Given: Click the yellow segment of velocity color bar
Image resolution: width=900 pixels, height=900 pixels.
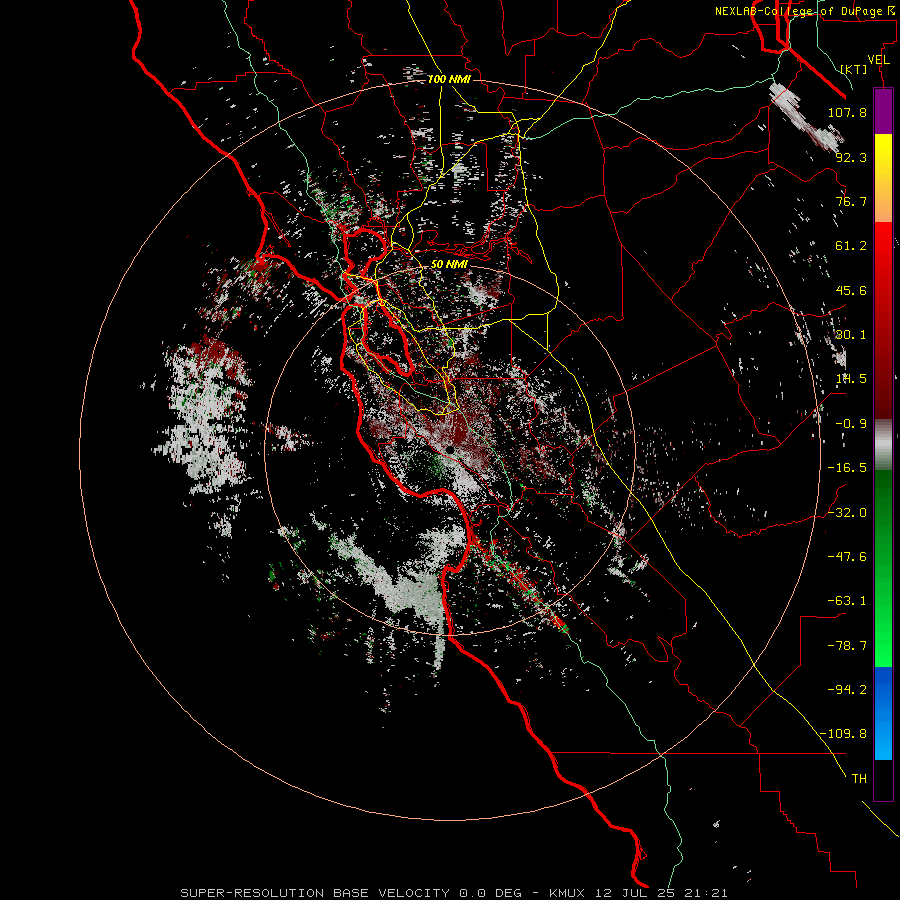Looking at the screenshot, I should [x=883, y=178].
